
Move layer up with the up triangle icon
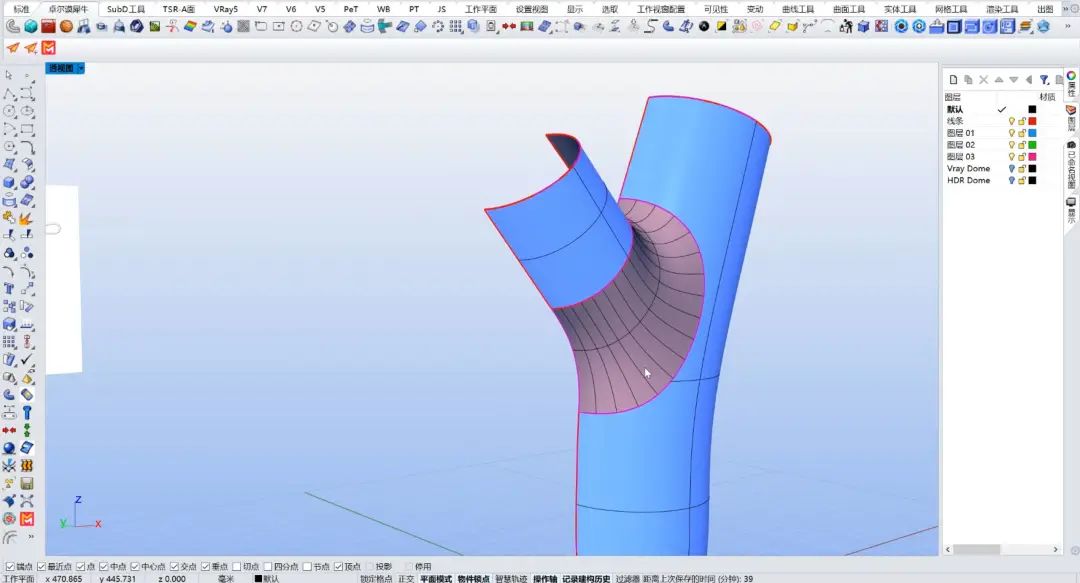(x=998, y=80)
